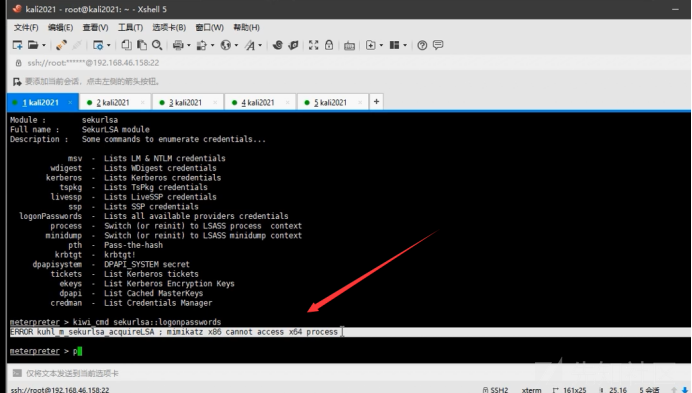
Task: Add a new tab with plus button
Action: [376, 102]
